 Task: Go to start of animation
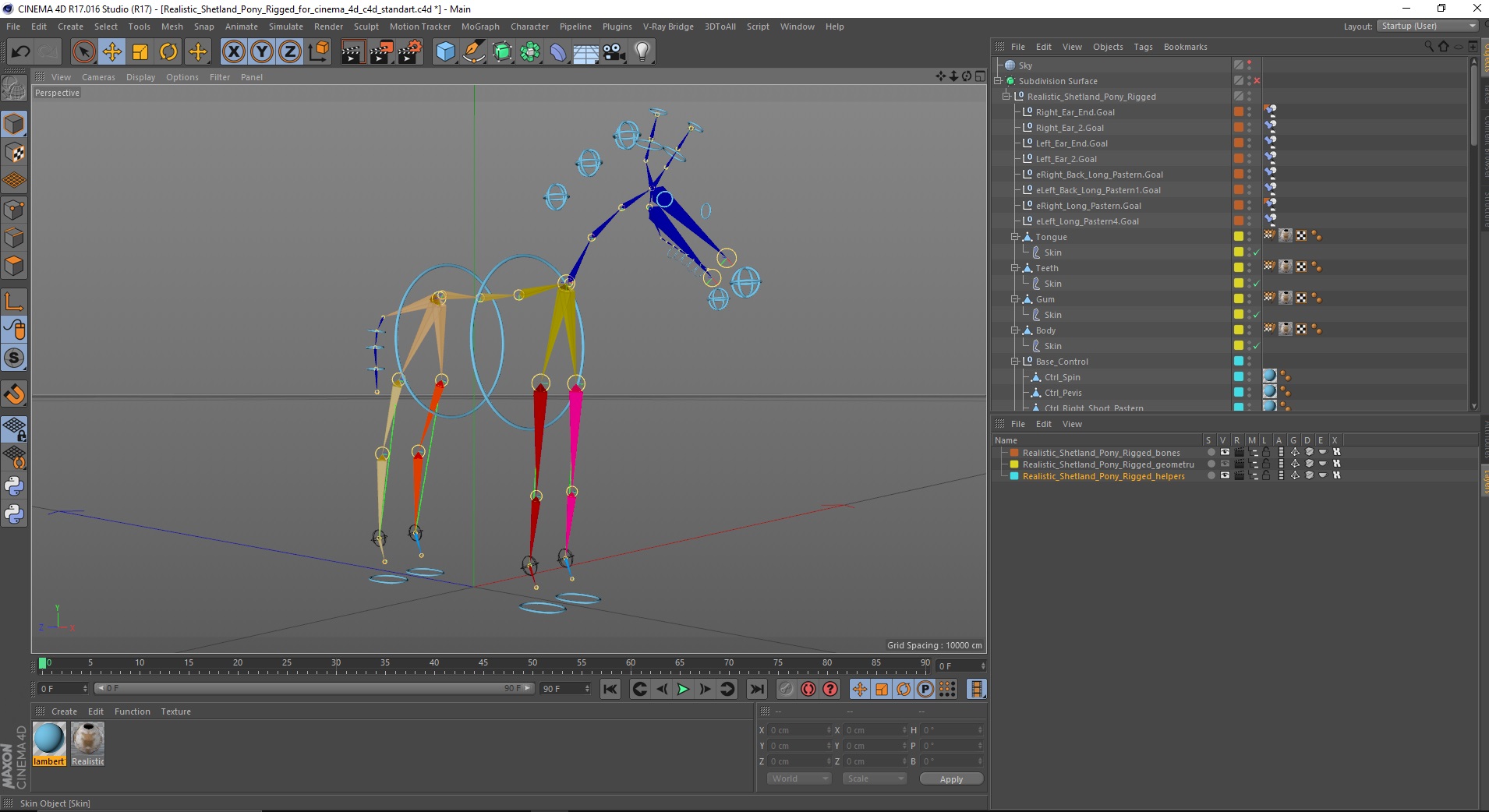click(x=610, y=689)
